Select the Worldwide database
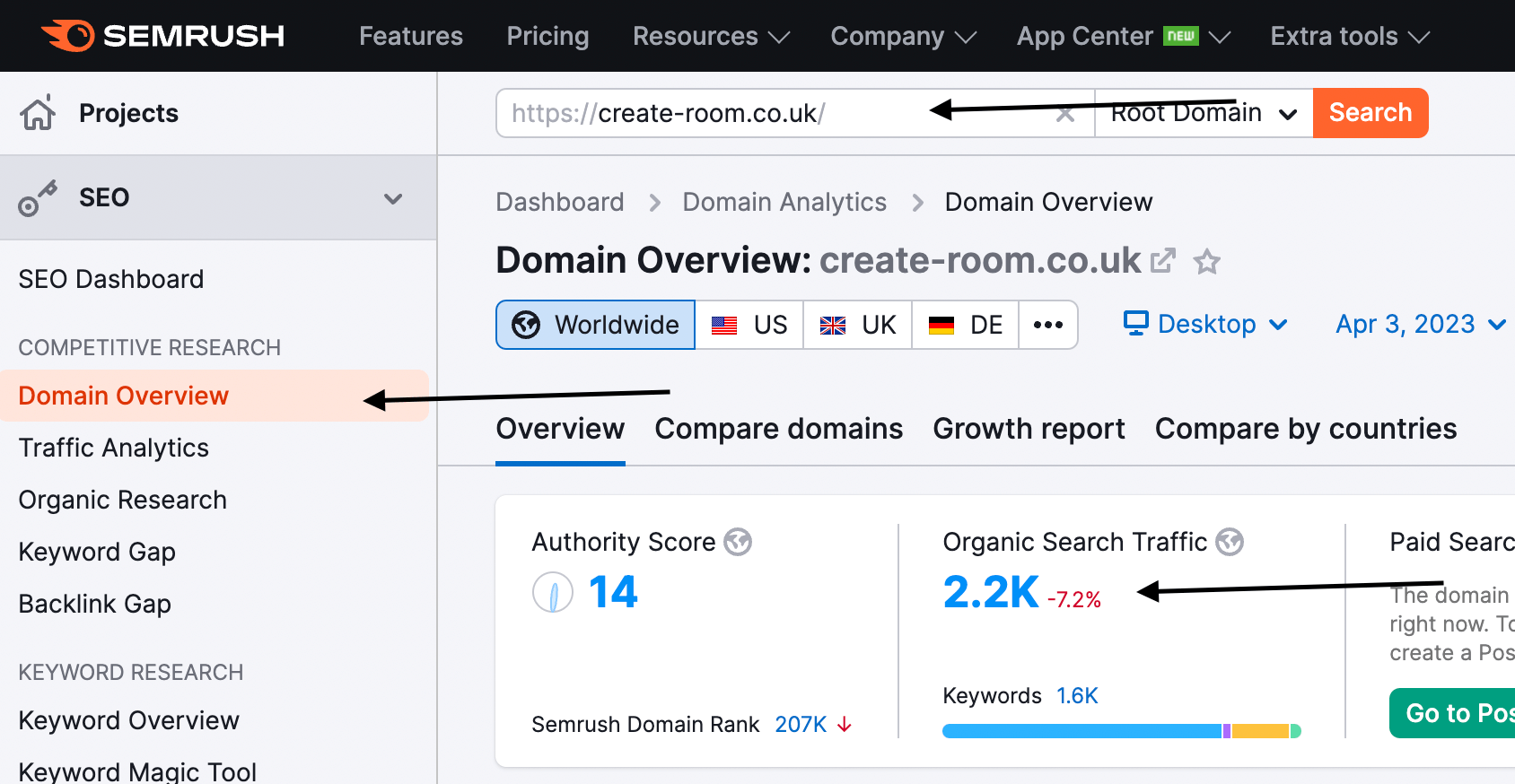1515x784 pixels. coord(596,325)
